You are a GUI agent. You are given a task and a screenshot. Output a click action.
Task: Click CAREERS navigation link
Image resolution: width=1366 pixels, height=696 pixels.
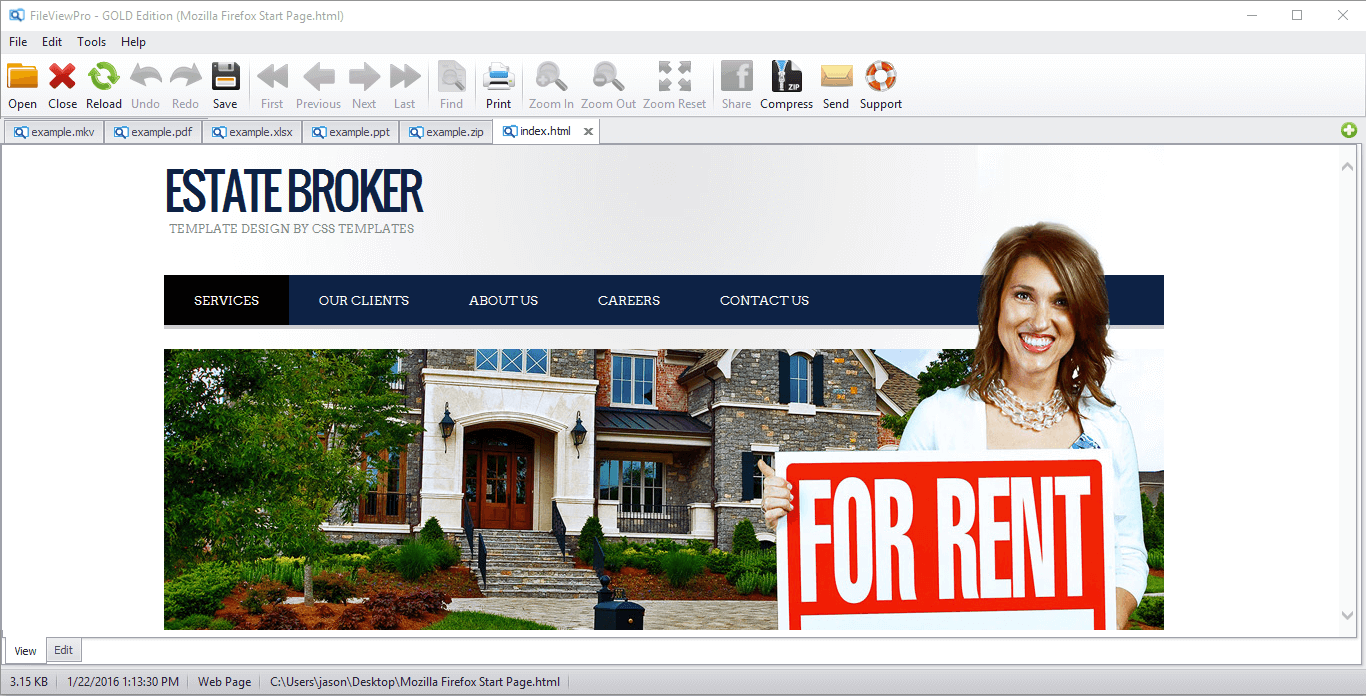point(629,300)
